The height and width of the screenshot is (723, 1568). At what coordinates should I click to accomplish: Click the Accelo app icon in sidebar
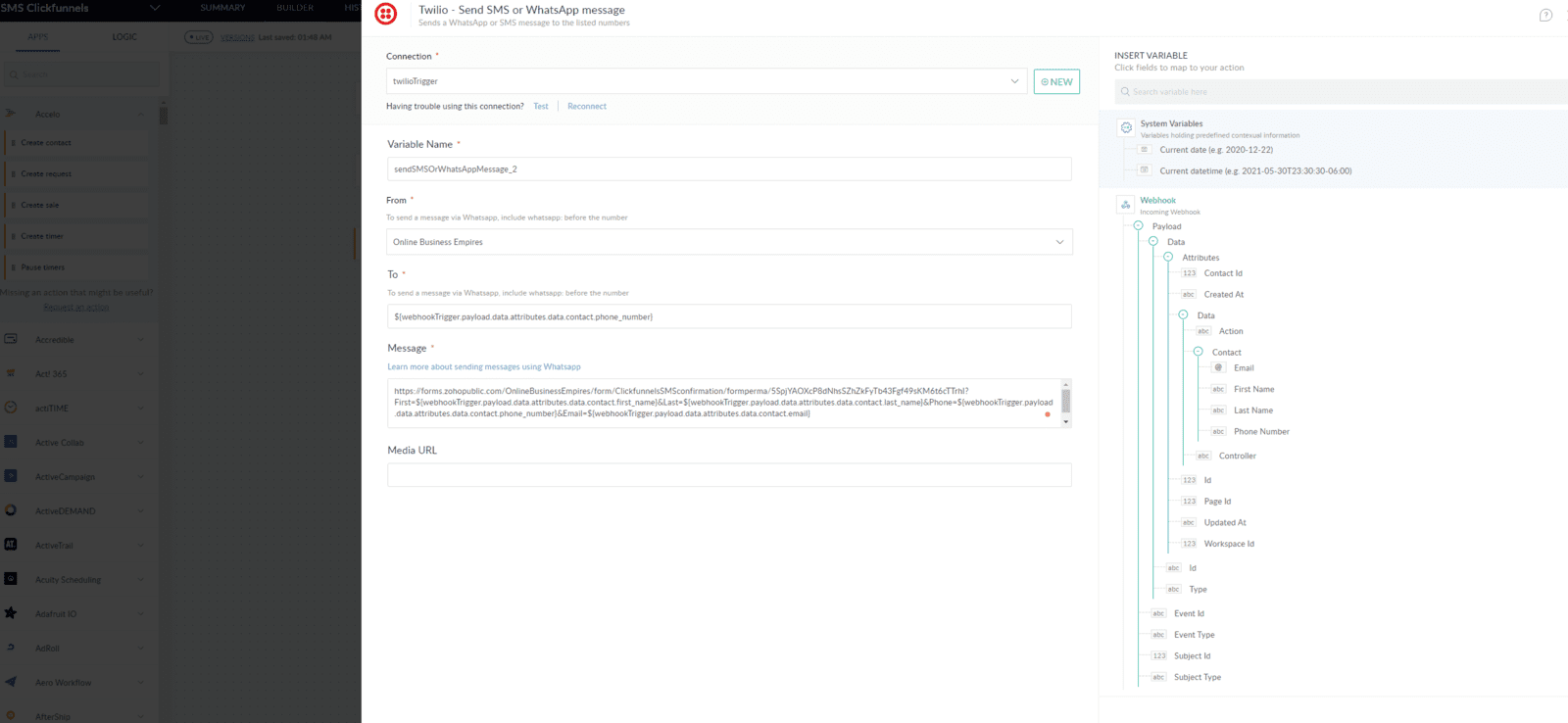click(10, 114)
